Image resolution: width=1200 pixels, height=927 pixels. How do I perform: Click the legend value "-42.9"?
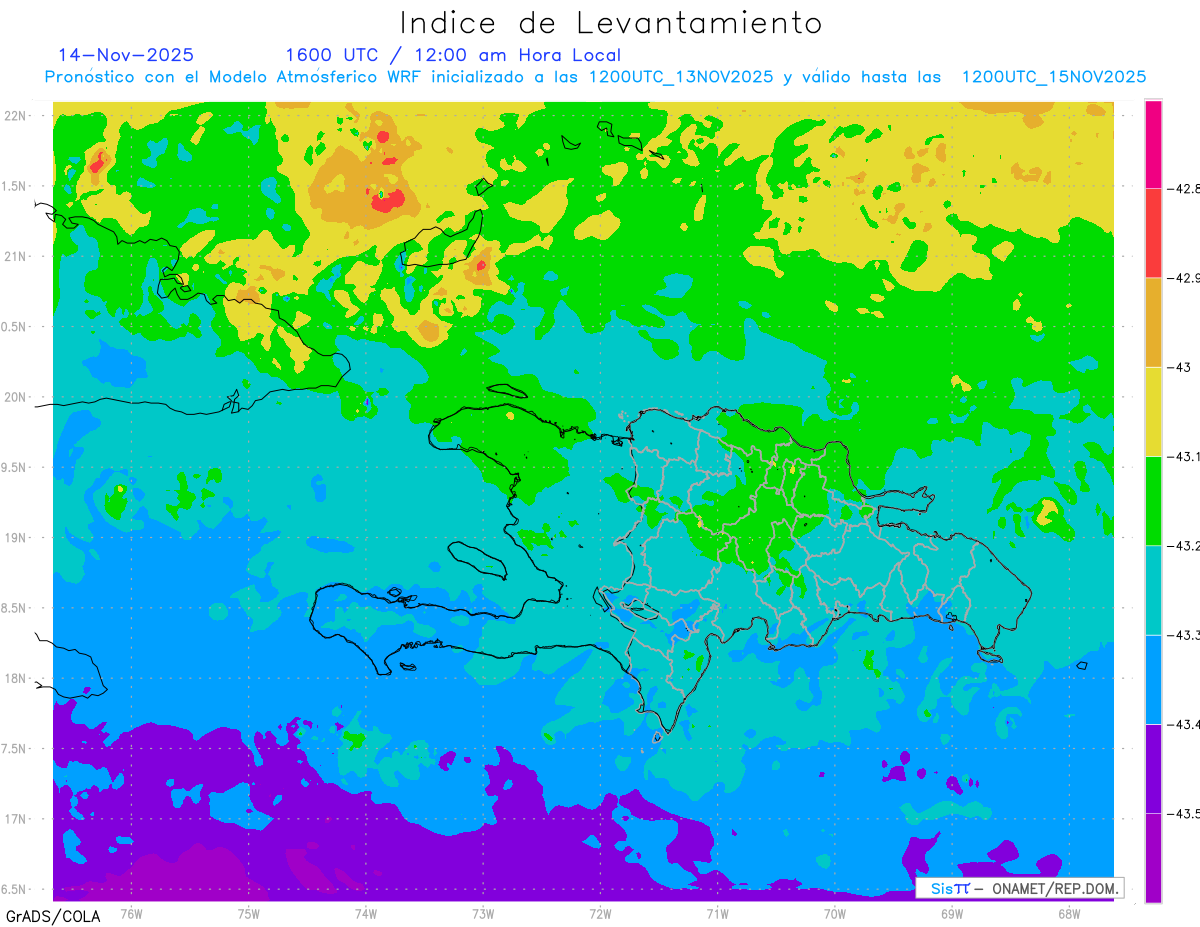pyautogui.click(x=1184, y=277)
